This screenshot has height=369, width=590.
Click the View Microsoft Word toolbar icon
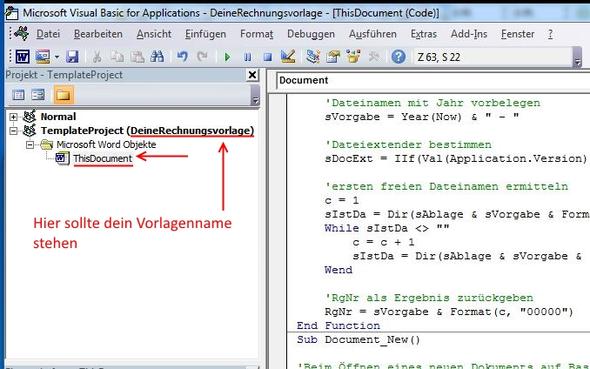[x=22, y=57]
